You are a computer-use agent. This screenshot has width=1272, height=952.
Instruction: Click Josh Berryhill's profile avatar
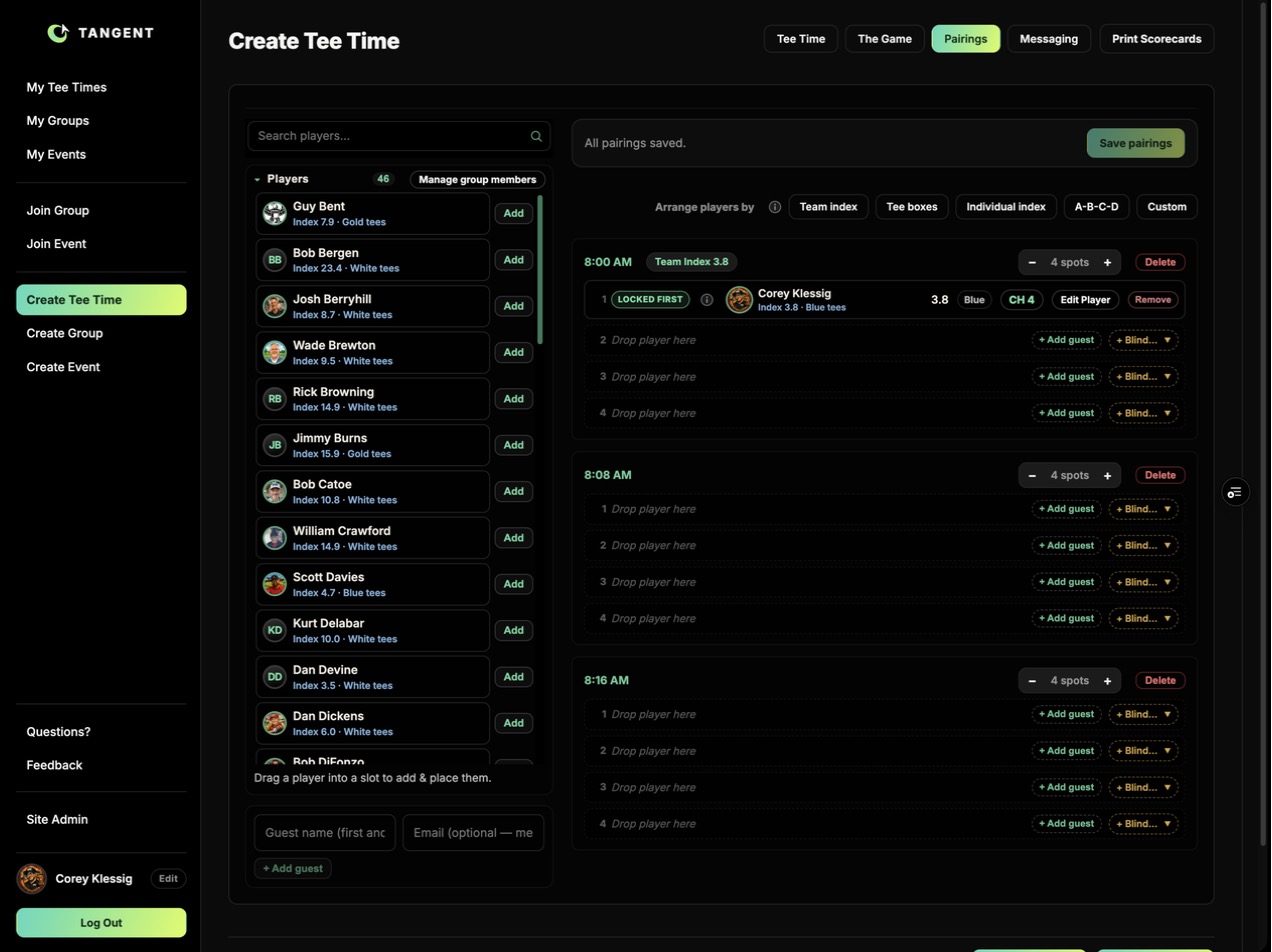275,306
